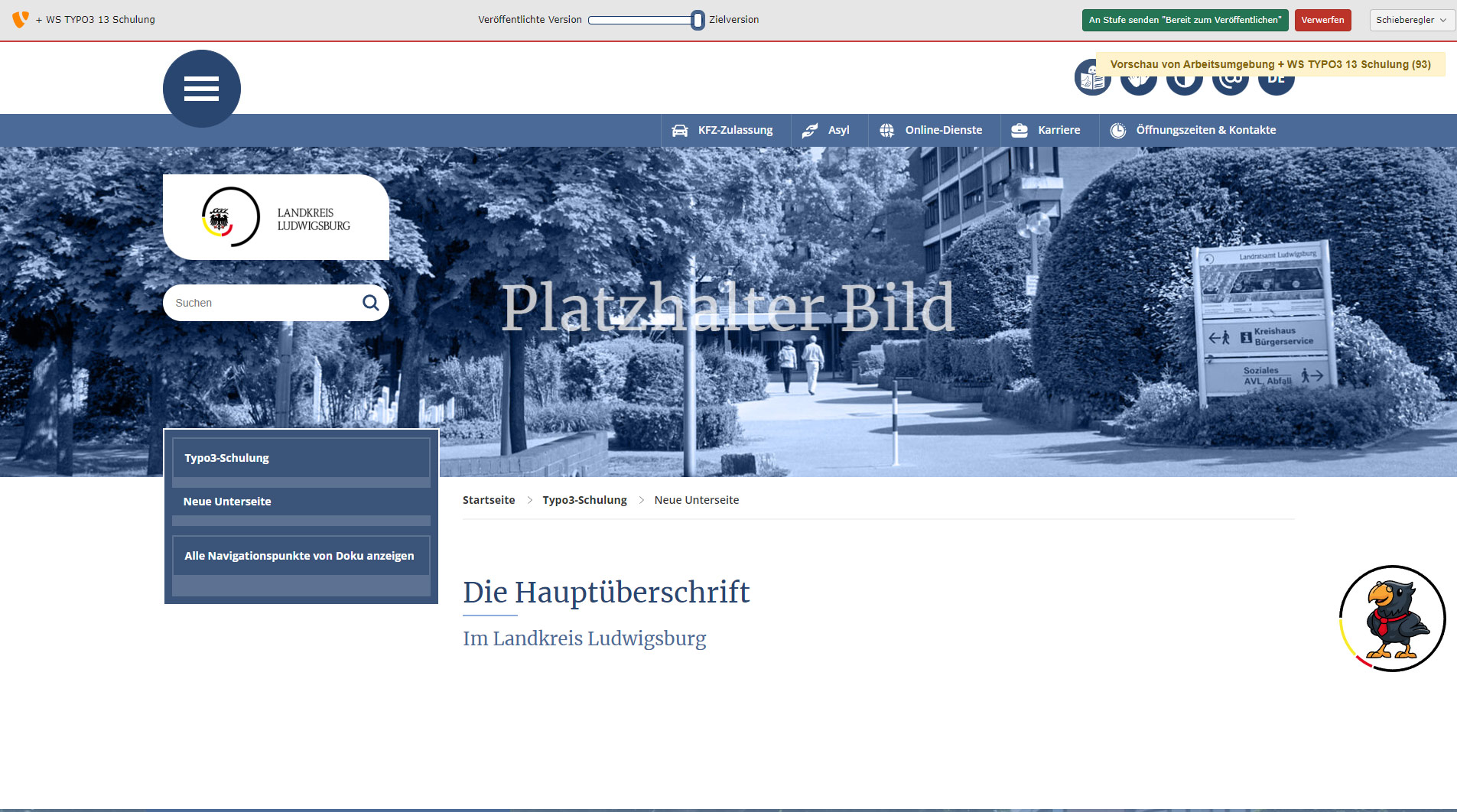Click the TYPO3 logo in the top bar
This screenshot has width=1457, height=812.
coord(21,19)
